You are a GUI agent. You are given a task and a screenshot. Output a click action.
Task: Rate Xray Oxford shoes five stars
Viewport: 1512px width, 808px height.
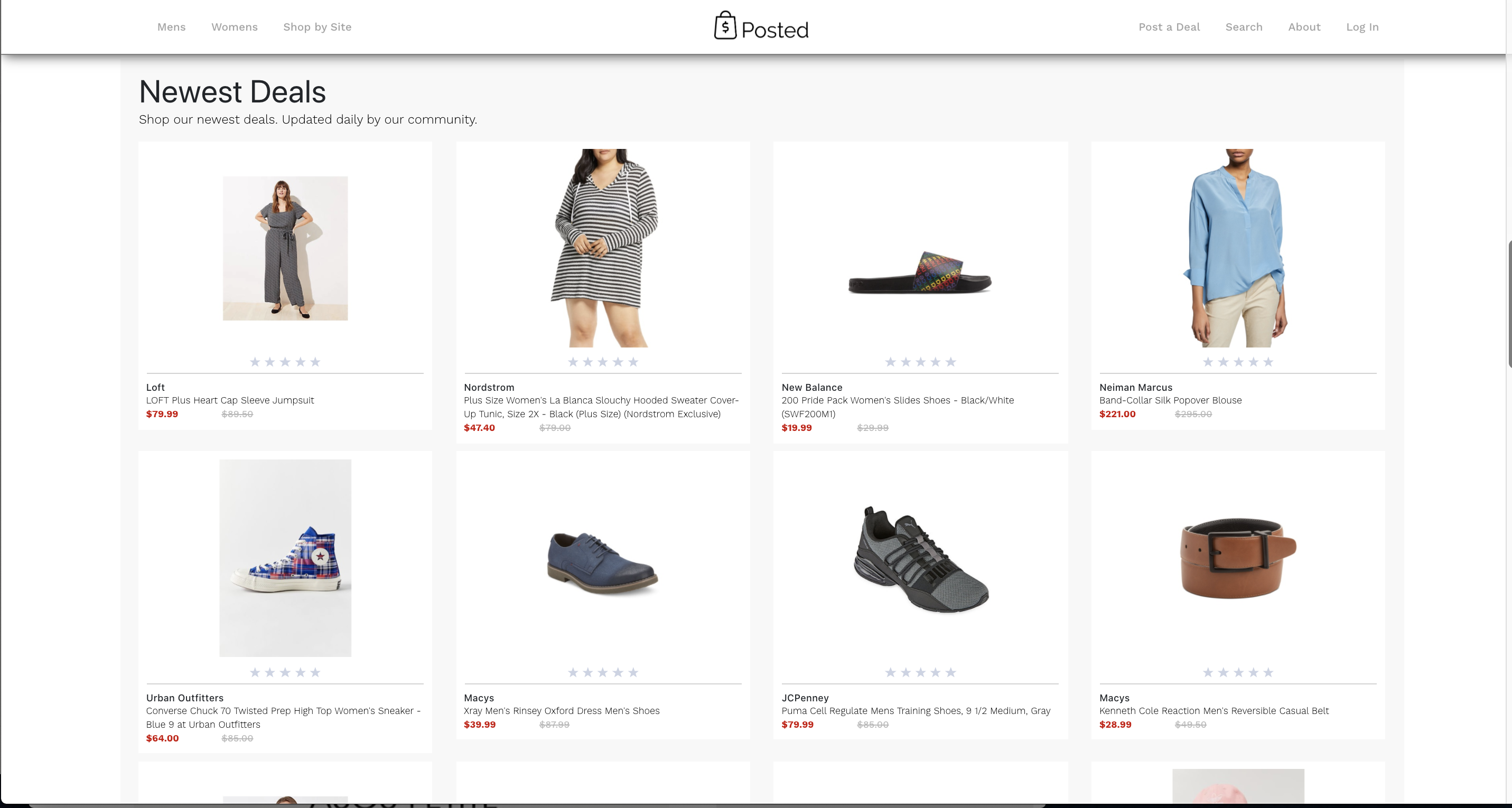click(633, 672)
